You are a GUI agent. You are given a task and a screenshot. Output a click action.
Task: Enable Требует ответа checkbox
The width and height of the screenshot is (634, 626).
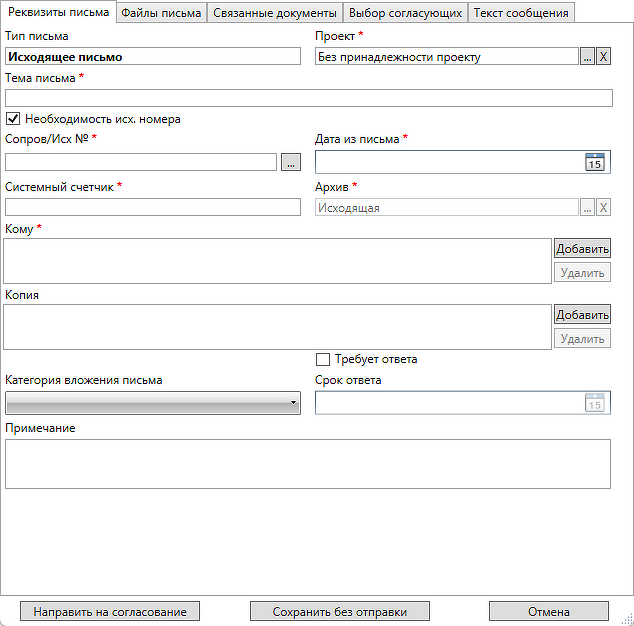pos(323,360)
